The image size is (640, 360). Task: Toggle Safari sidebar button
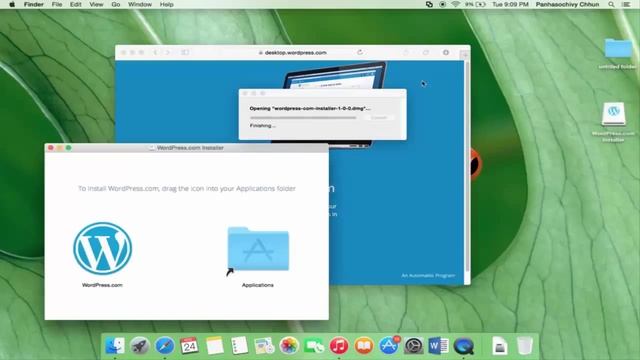point(185,53)
